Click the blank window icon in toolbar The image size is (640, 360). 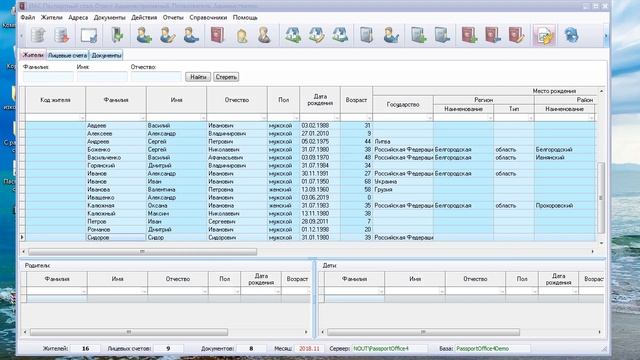(x=89, y=36)
